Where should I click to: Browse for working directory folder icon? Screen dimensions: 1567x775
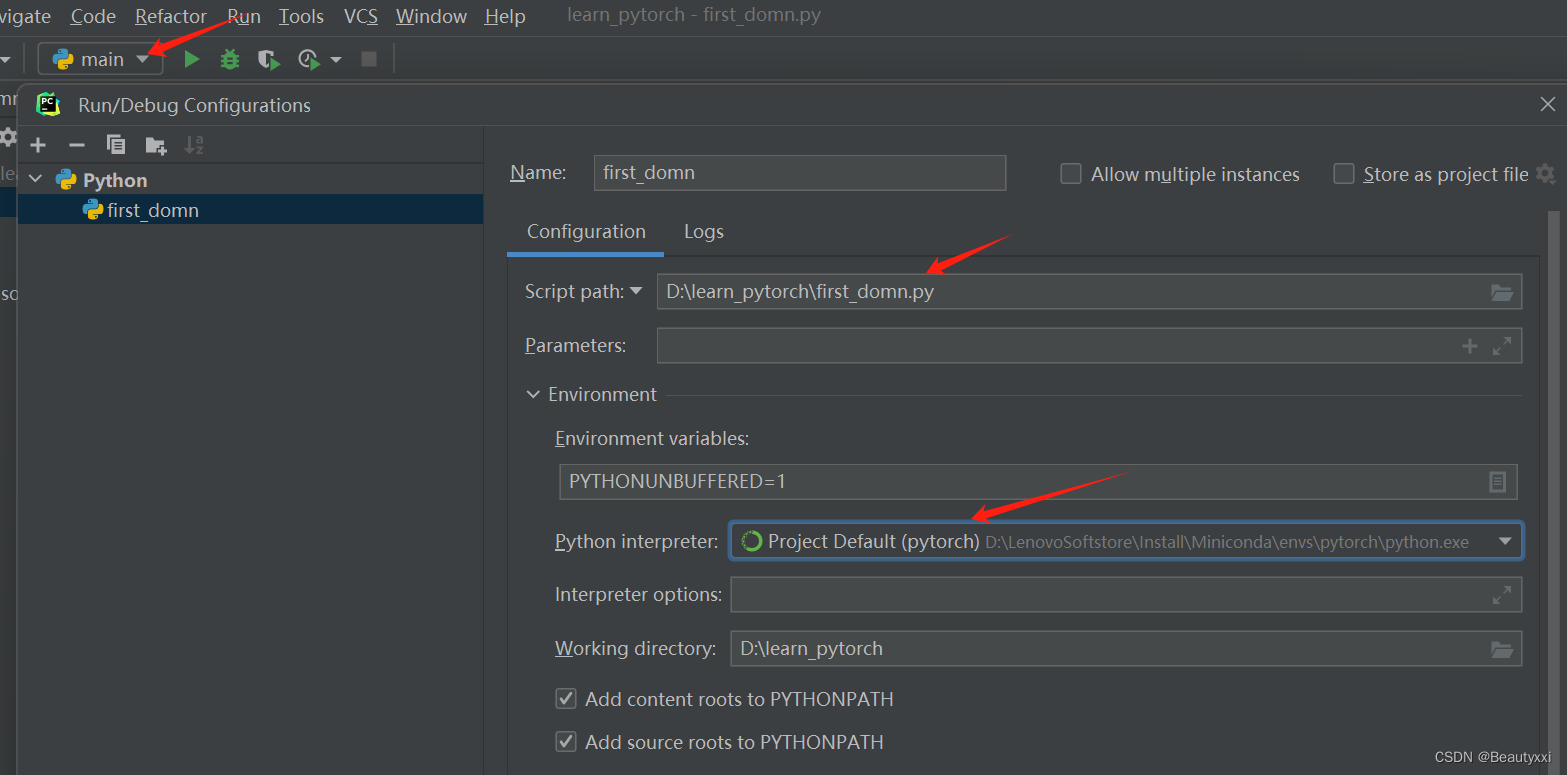click(x=1502, y=649)
